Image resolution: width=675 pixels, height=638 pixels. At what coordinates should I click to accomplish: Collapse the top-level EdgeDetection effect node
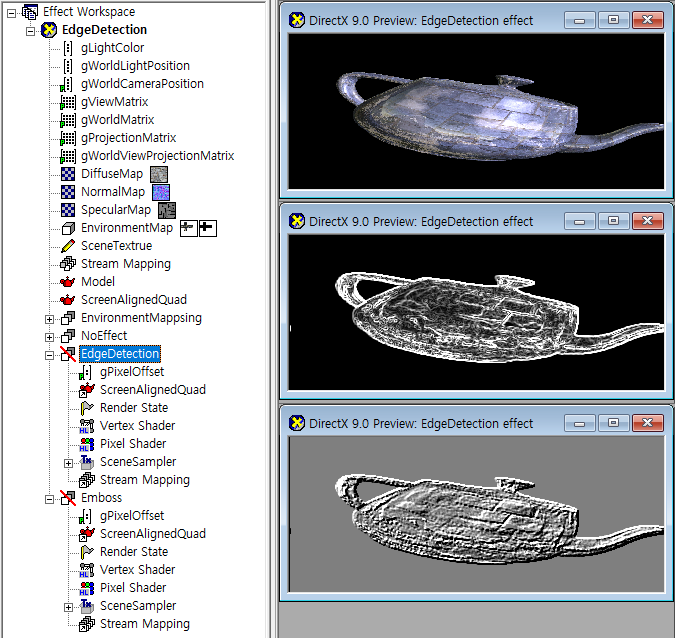pyautogui.click(x=30, y=31)
